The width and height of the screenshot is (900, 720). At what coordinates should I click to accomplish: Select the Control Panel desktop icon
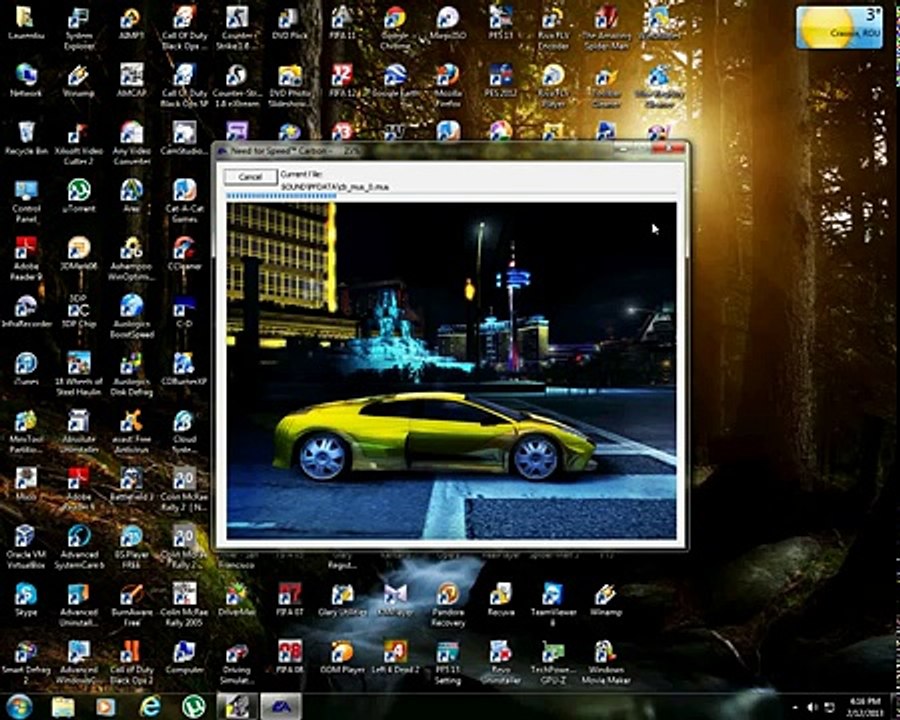click(x=26, y=201)
